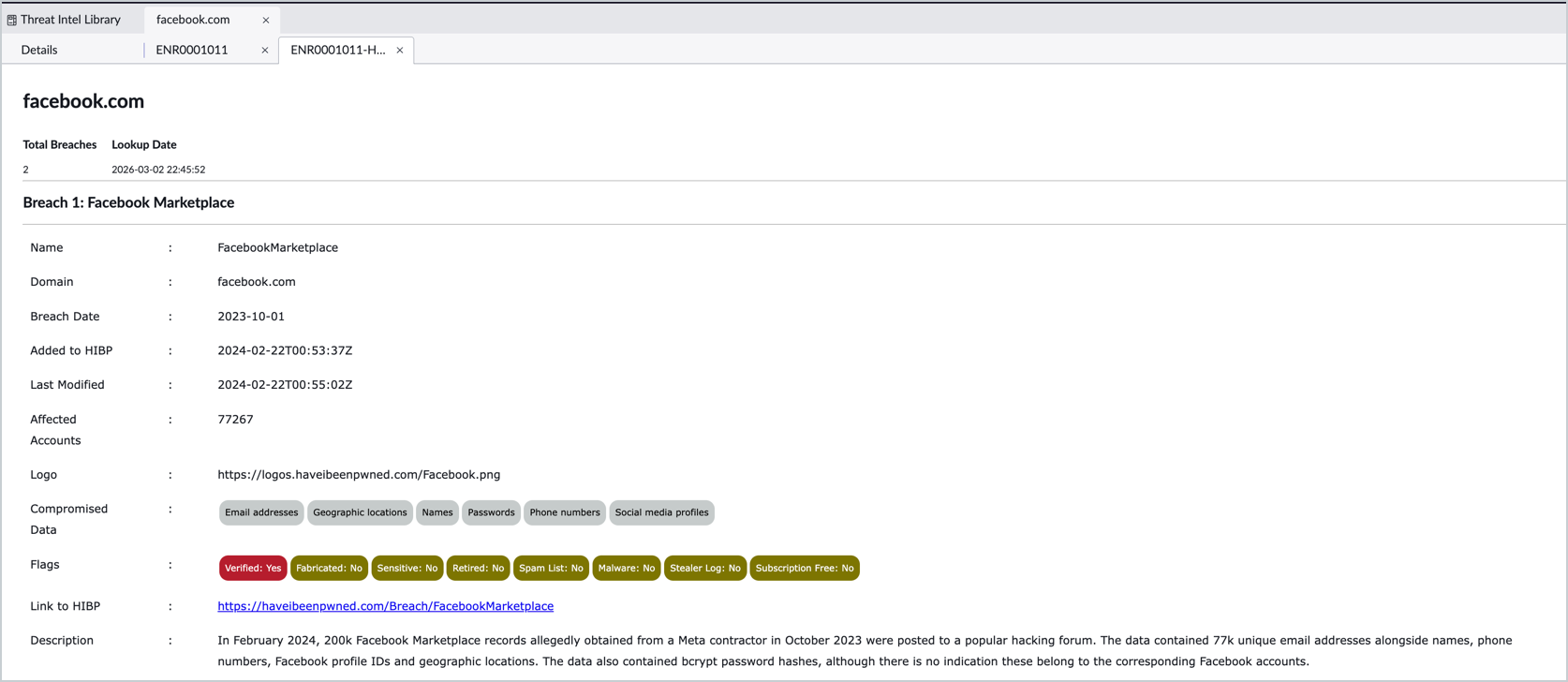This screenshot has height=682, width=1568.
Task: Open the ENR0001011 sub-tab
Action: [x=192, y=50]
